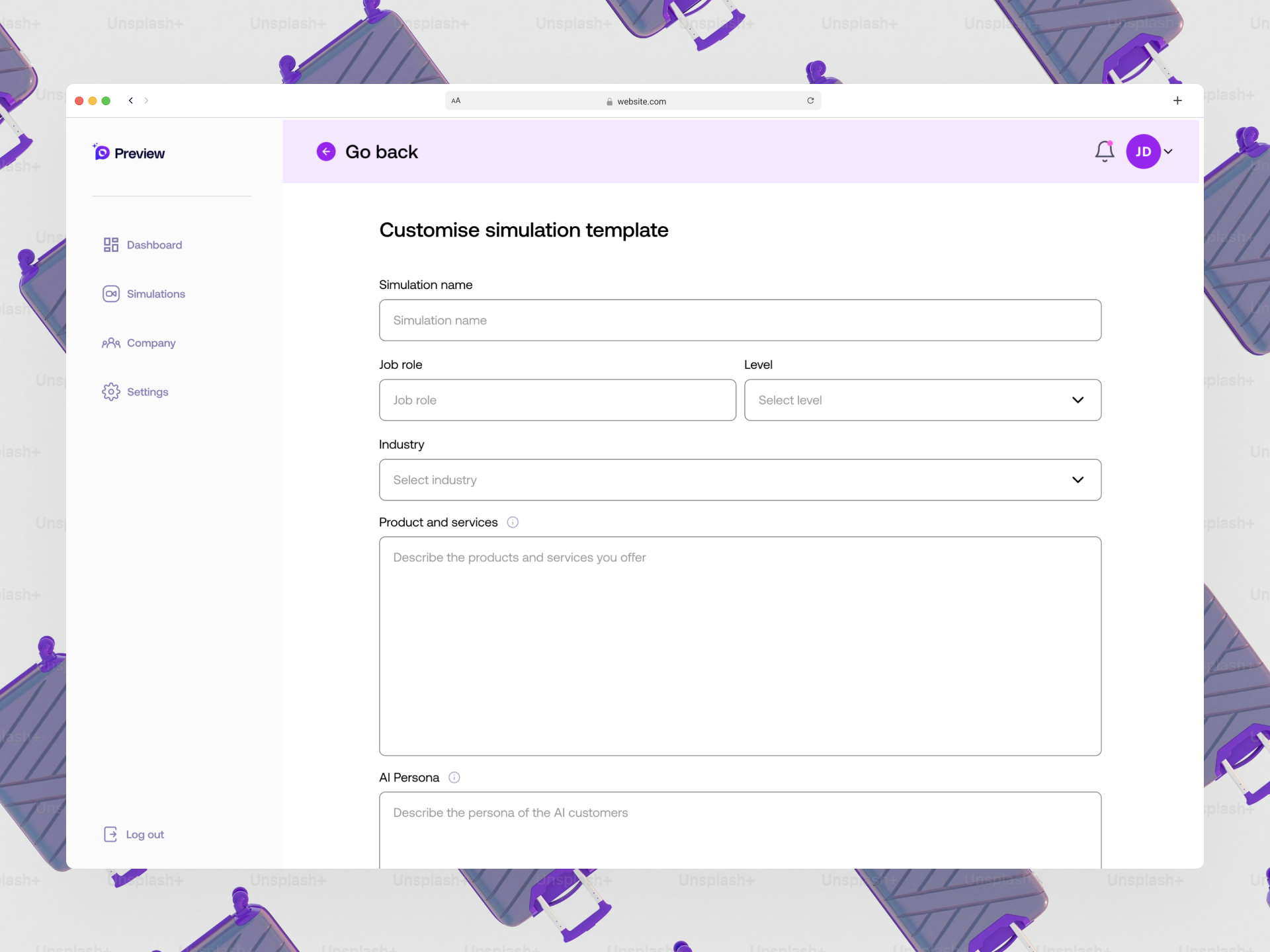The image size is (1270, 952).
Task: Expand the JD profile menu chevron
Action: [1169, 151]
